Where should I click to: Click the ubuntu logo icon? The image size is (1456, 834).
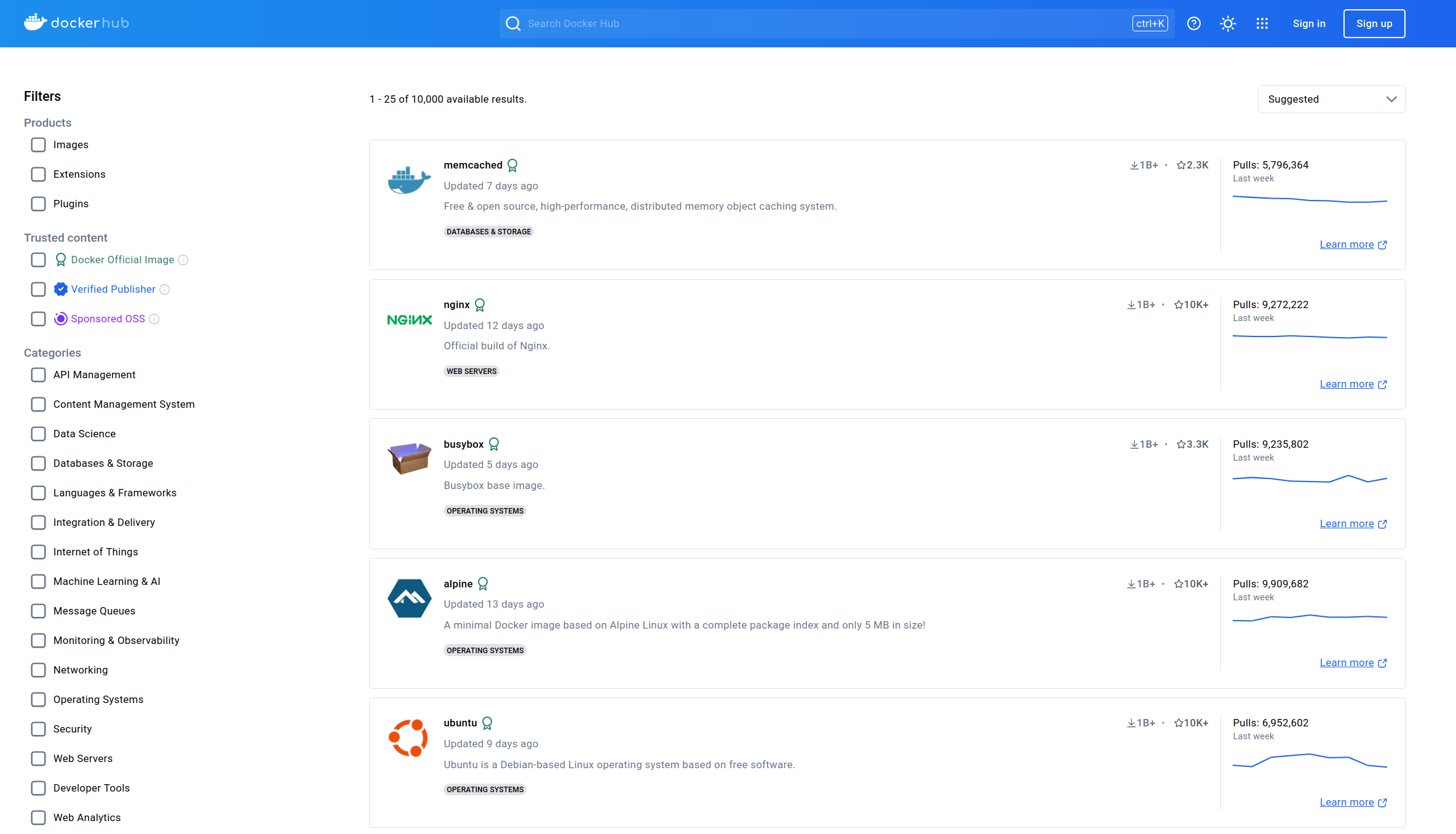coord(408,738)
